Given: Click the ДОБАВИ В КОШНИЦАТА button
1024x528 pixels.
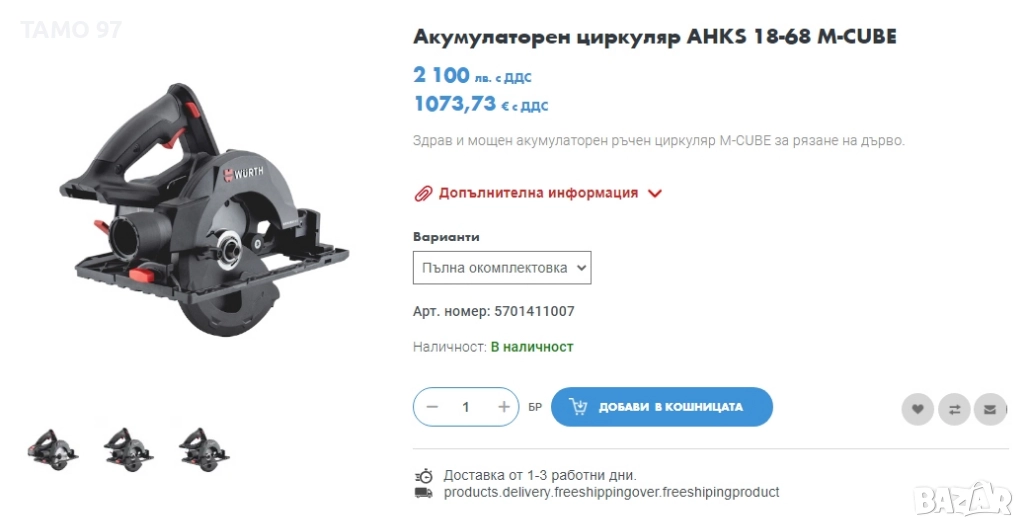Looking at the screenshot, I should (662, 406).
